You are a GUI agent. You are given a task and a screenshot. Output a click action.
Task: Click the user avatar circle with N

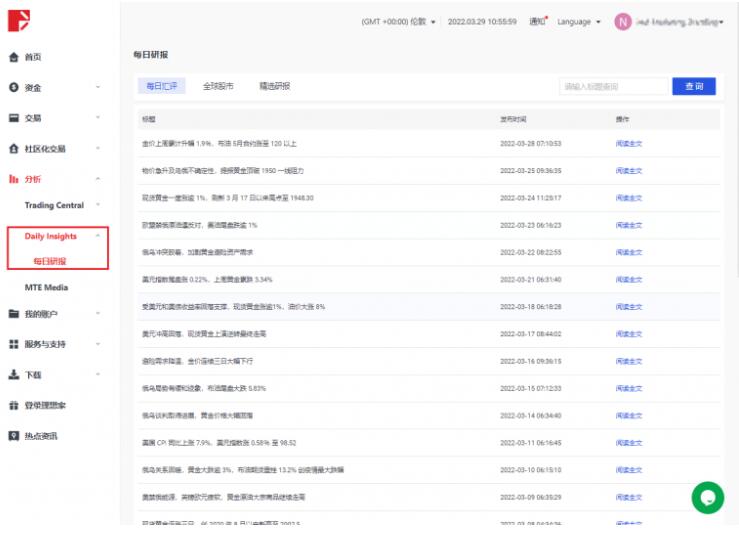623,21
